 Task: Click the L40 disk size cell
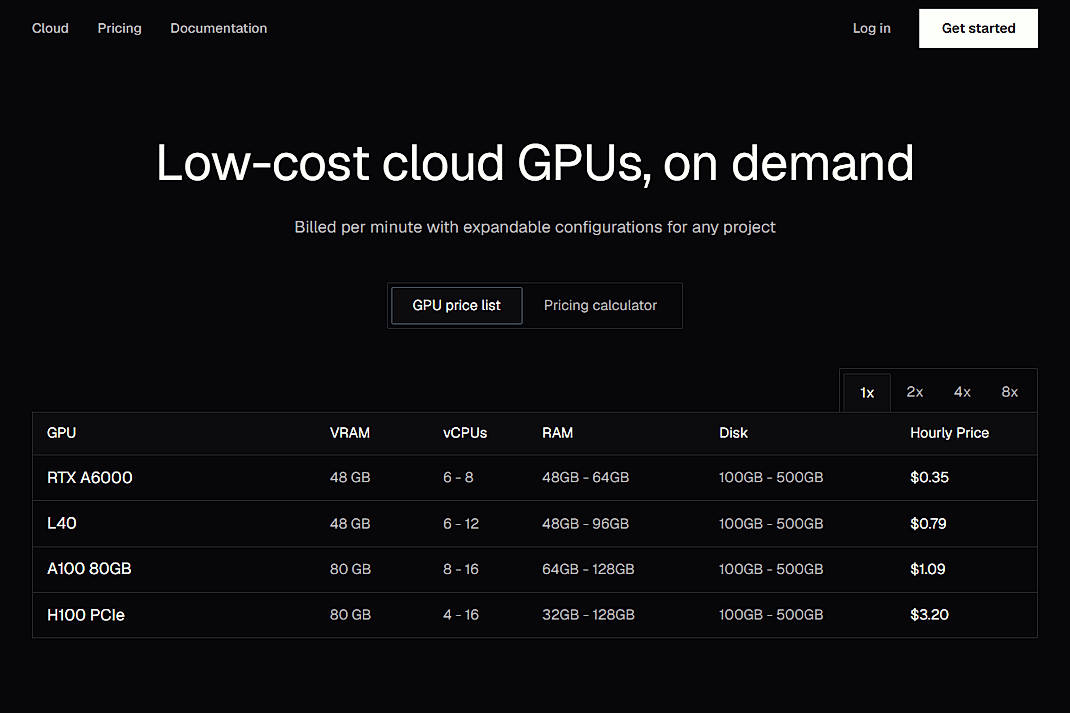coord(771,523)
